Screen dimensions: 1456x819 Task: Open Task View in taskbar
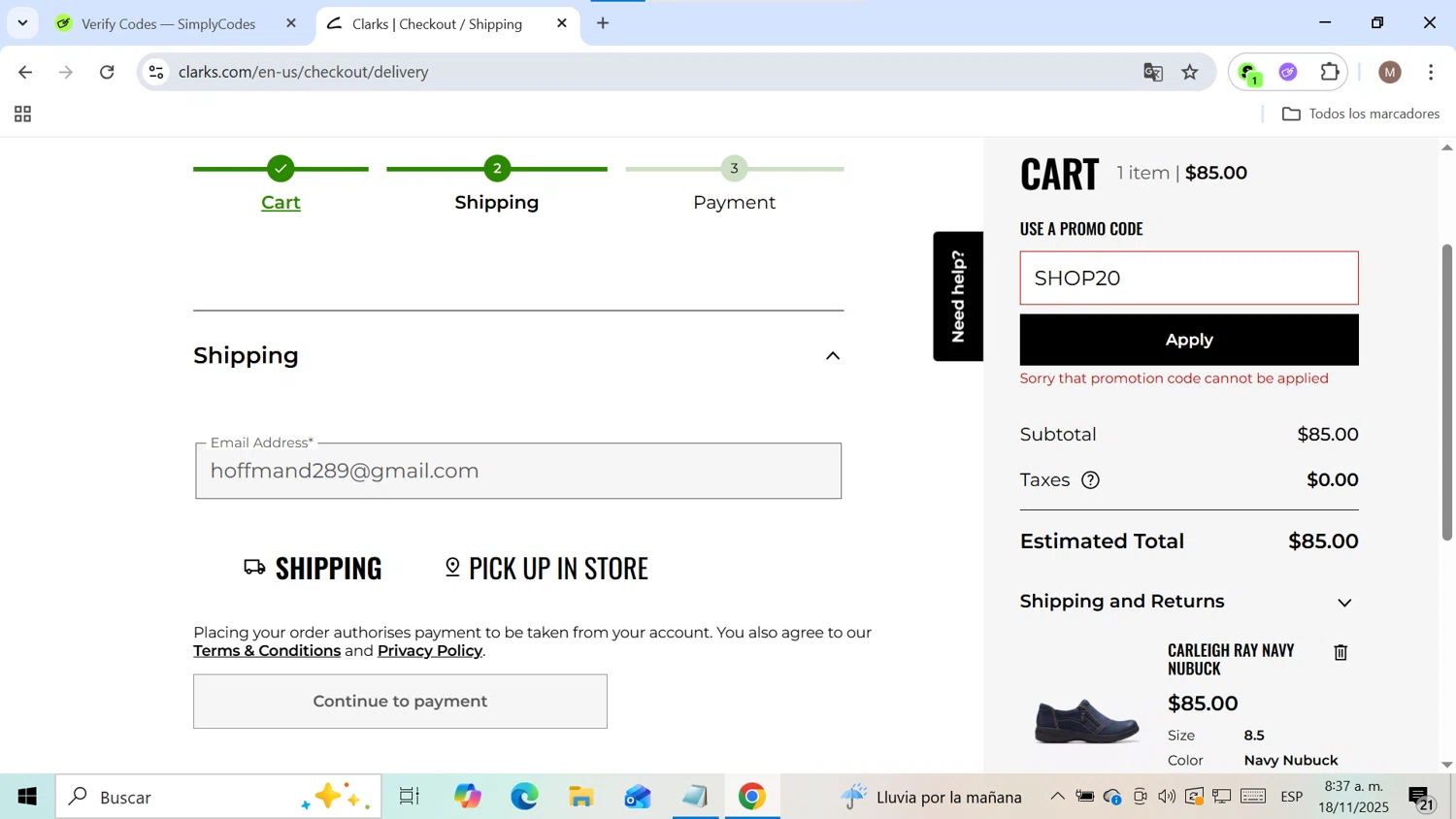(x=410, y=797)
